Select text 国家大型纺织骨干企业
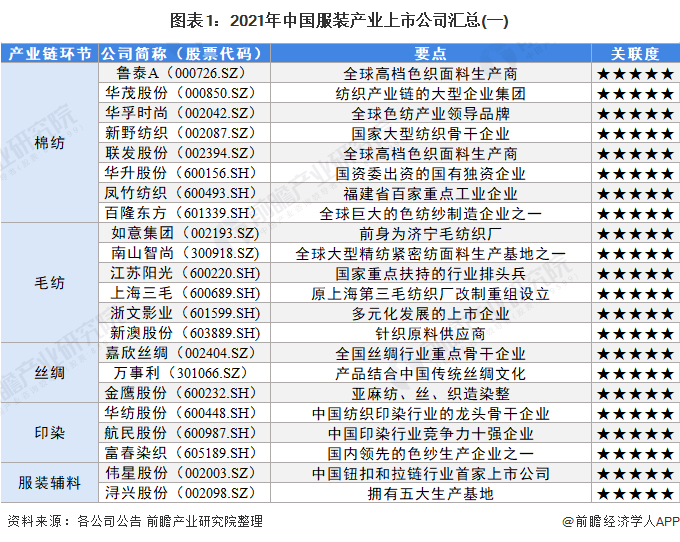 pos(431,134)
